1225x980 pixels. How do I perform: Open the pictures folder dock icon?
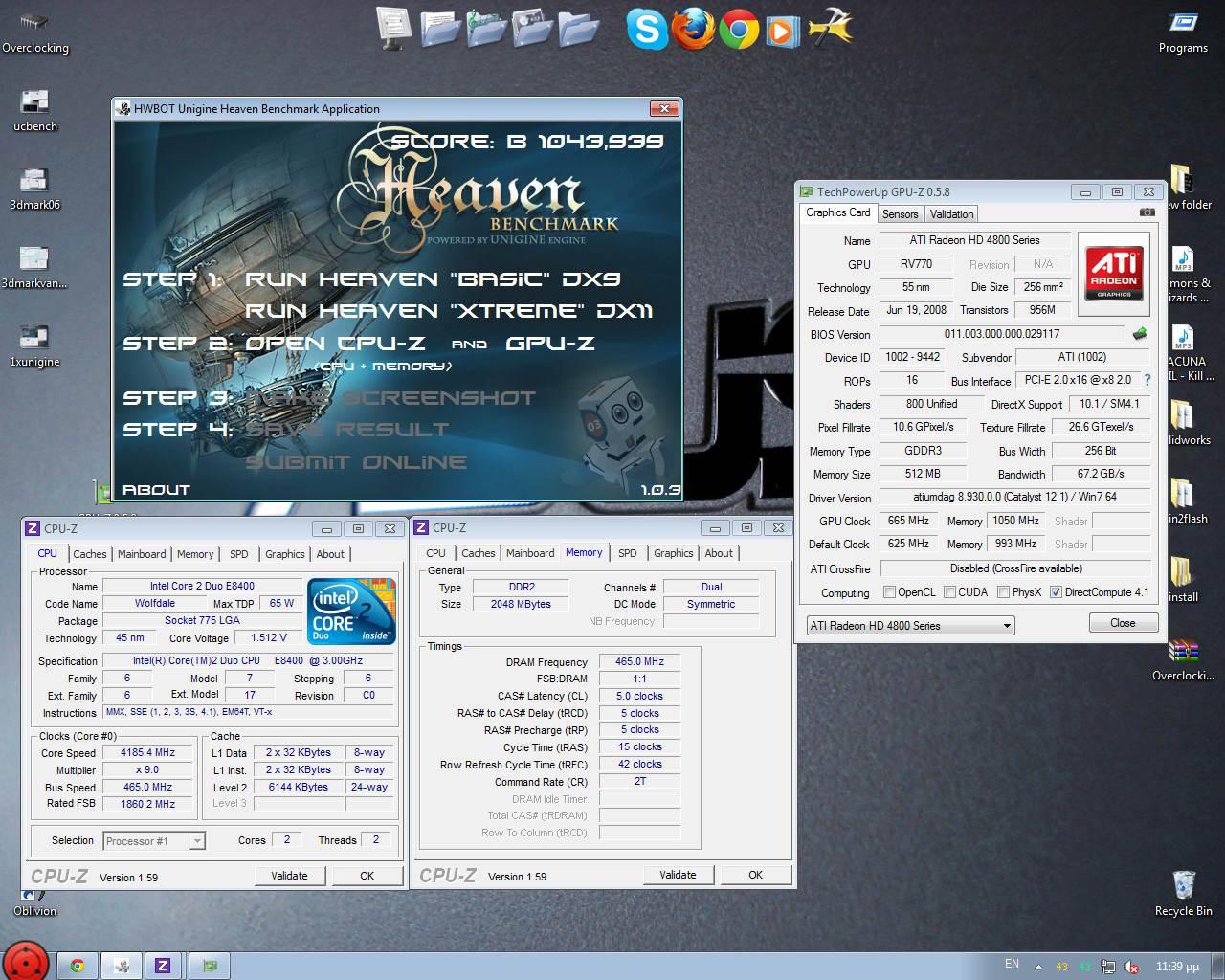coord(532,29)
